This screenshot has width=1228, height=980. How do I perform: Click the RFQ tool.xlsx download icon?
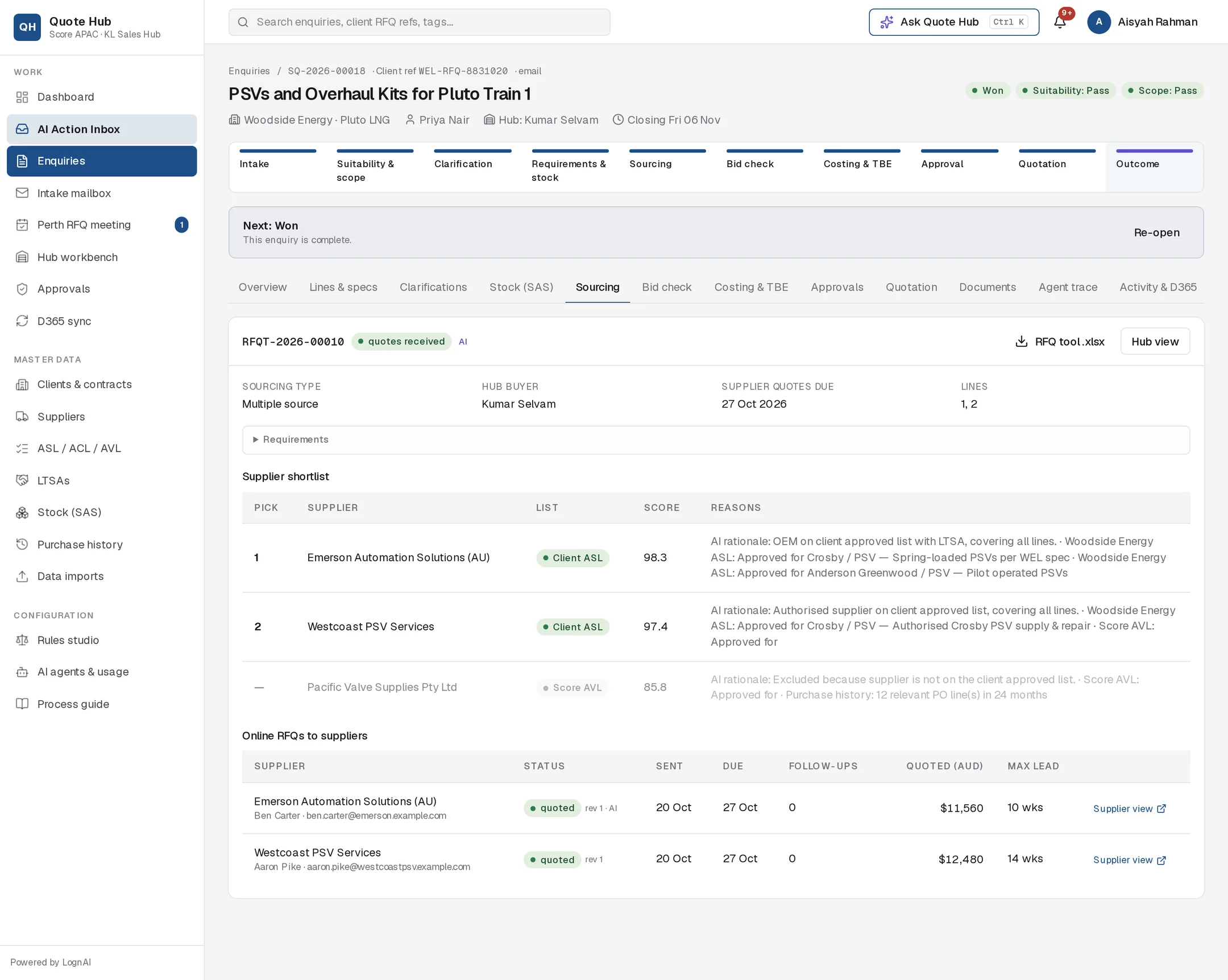[1021, 341]
